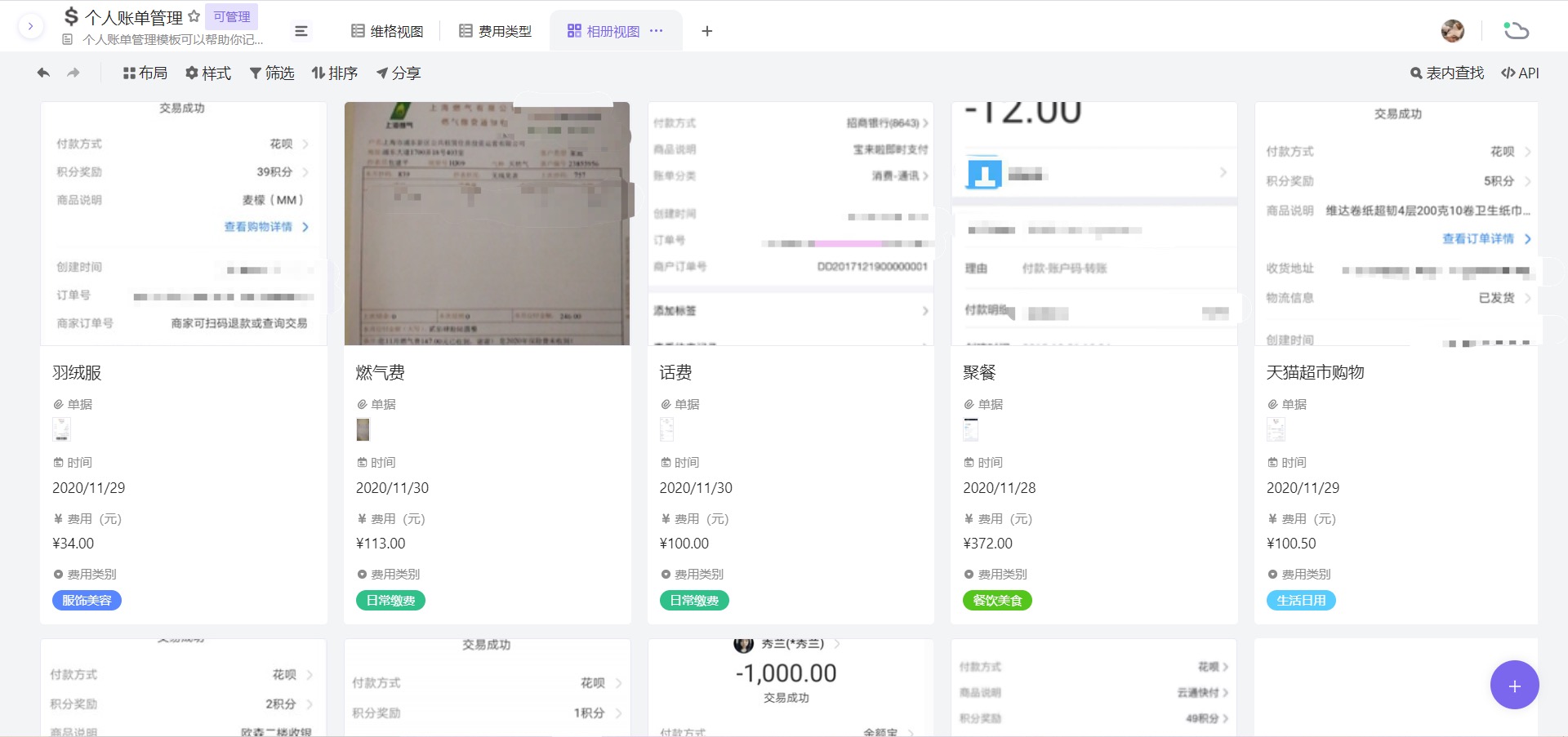1568x737 pixels.
Task: Open 表内查找 search in table
Action: (x=1447, y=73)
